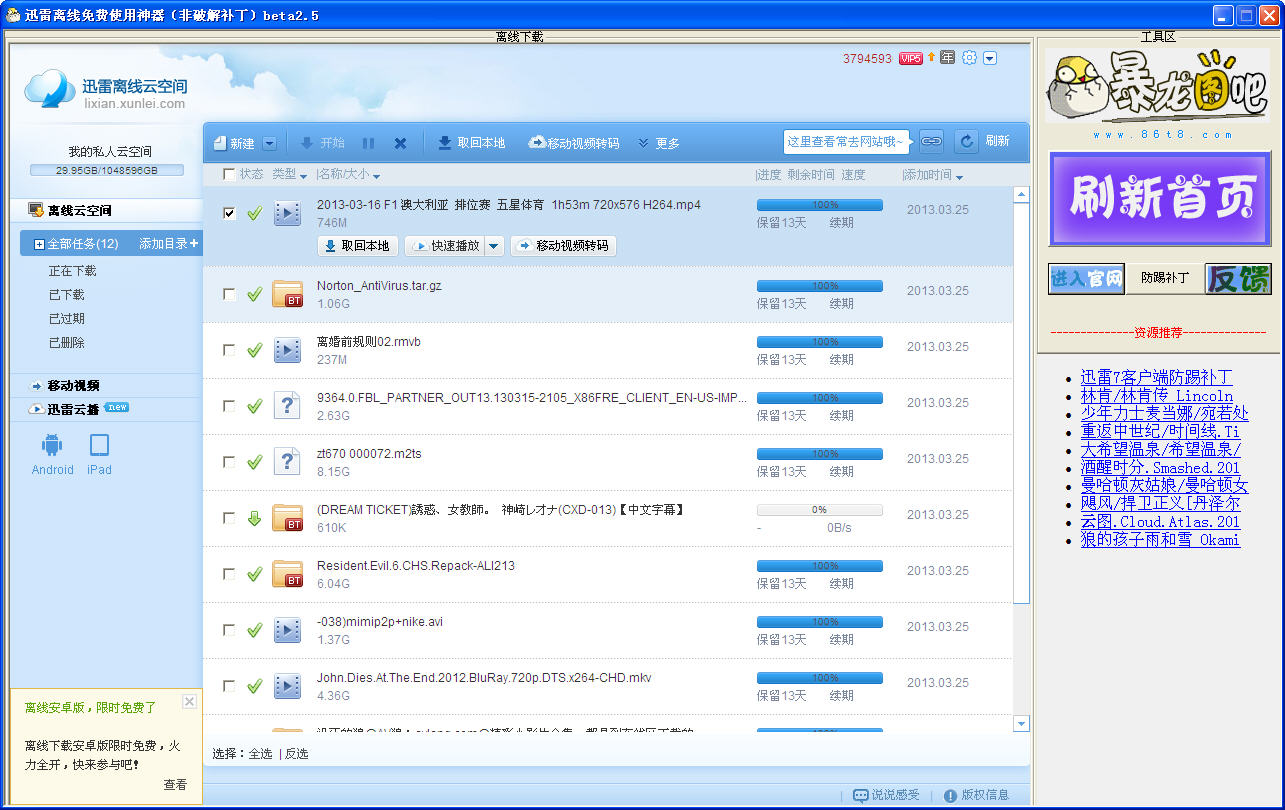Screen dimensions: 1285x810
Task: Click BT folder icon of Resident.Evil.6
Action: [x=287, y=574]
